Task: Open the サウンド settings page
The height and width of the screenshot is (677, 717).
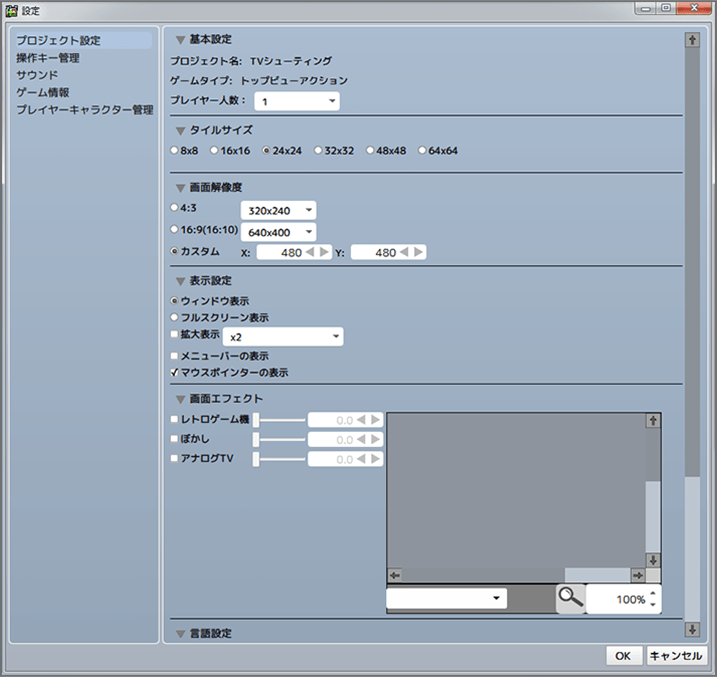Action: (37, 75)
